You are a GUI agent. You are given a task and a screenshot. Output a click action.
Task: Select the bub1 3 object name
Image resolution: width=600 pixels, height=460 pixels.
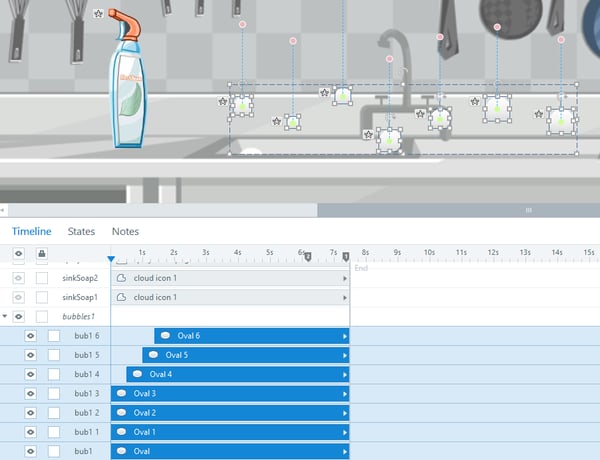click(87, 394)
